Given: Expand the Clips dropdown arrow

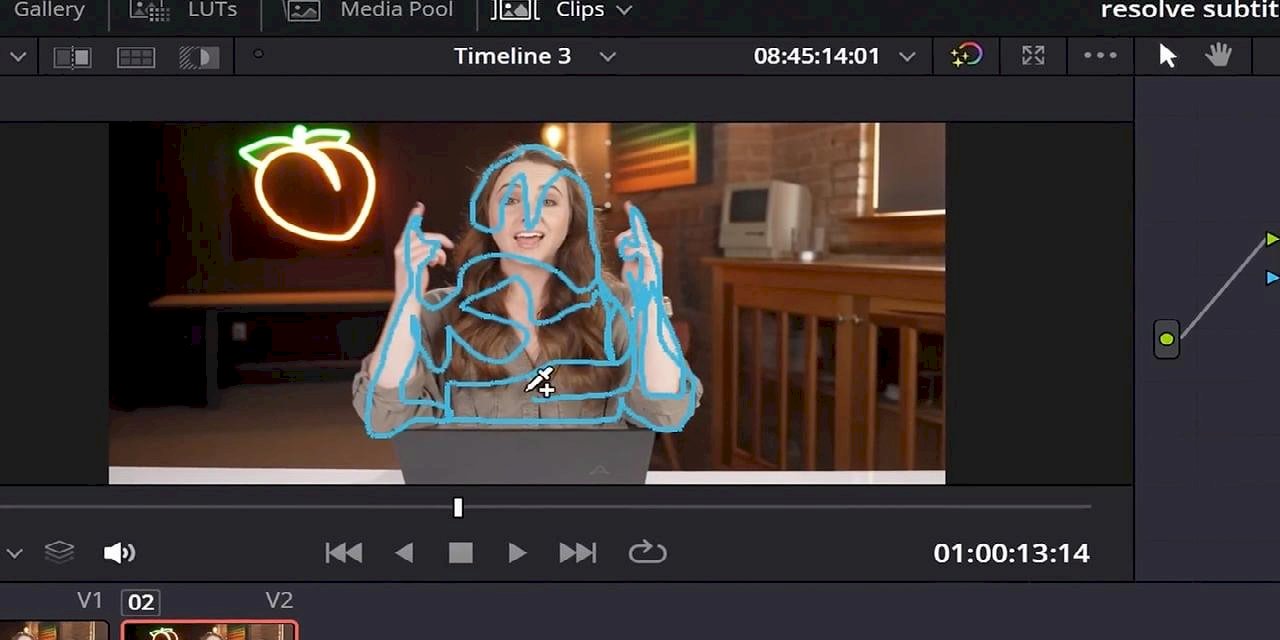Looking at the screenshot, I should click(624, 11).
